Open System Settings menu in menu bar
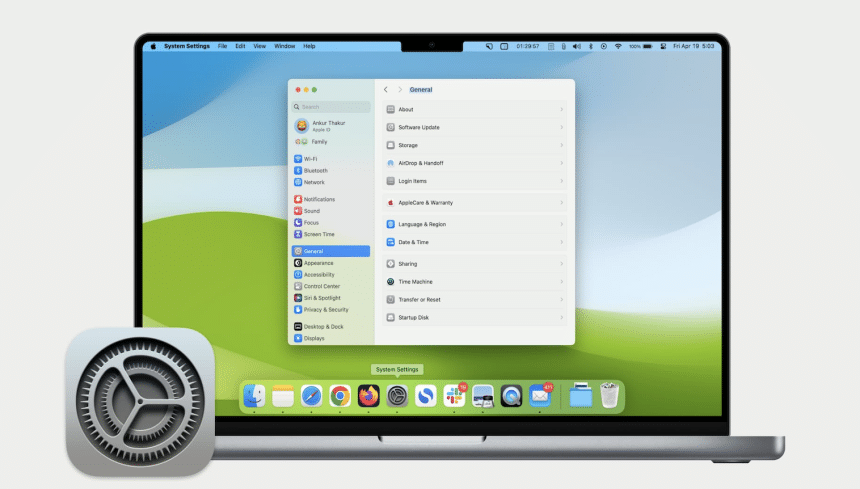 click(x=186, y=47)
